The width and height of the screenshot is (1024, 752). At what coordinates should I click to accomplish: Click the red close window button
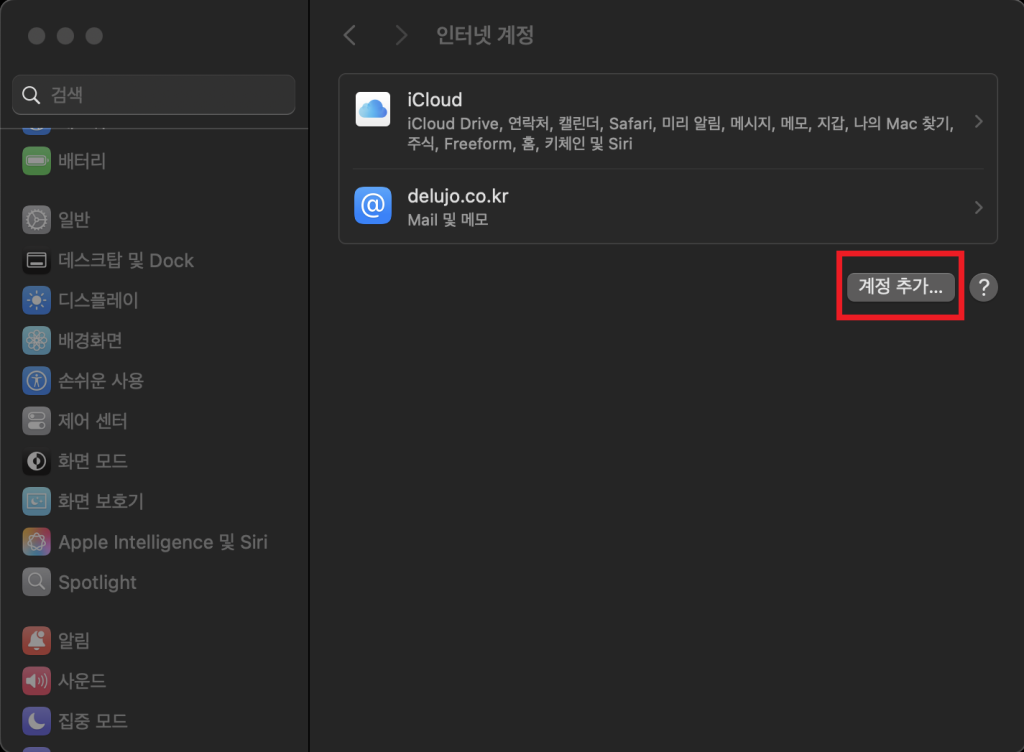(37, 36)
